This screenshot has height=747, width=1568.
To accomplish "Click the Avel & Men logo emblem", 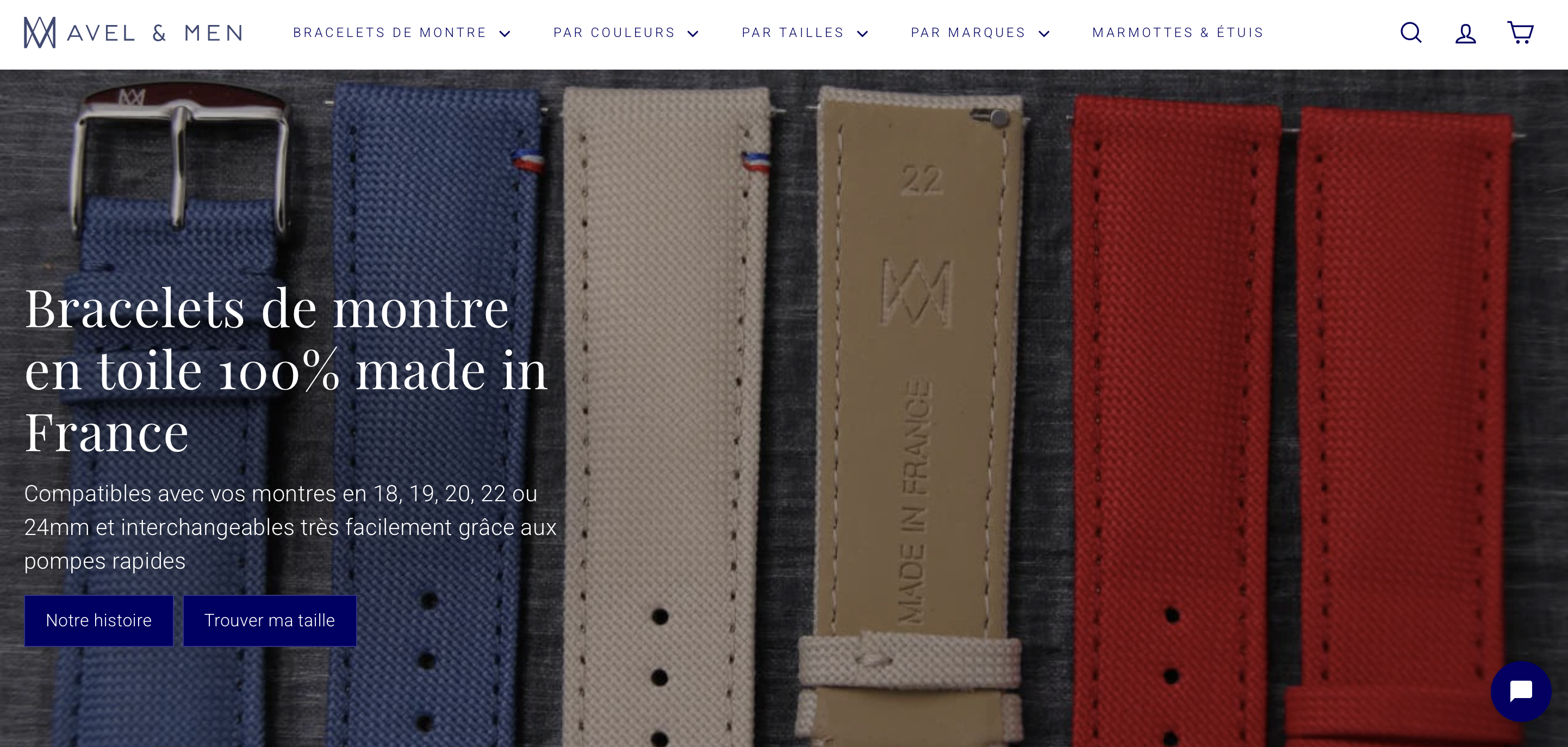I will click(40, 32).
